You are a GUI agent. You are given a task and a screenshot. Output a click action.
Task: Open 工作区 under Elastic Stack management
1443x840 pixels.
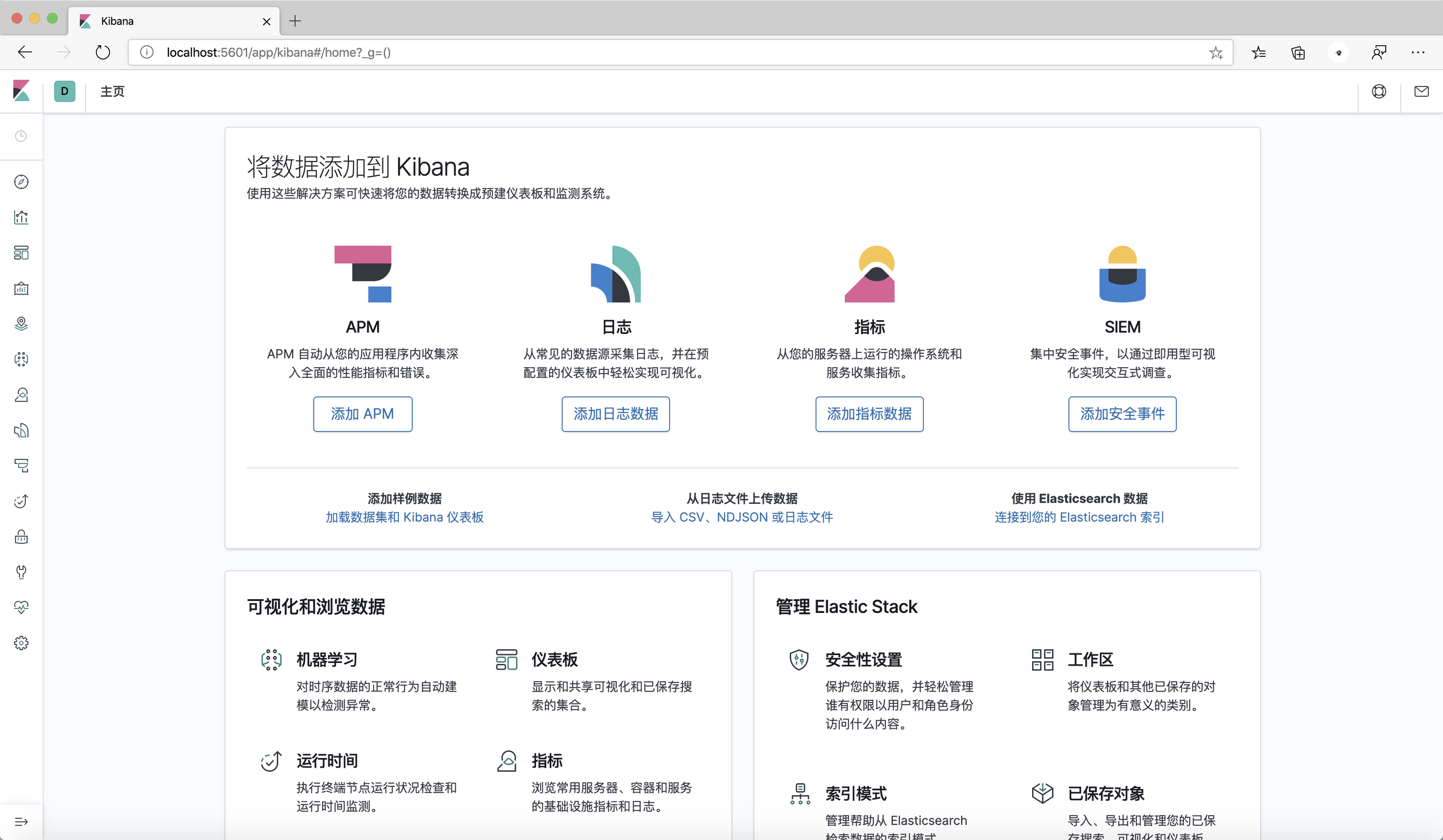(x=1091, y=660)
